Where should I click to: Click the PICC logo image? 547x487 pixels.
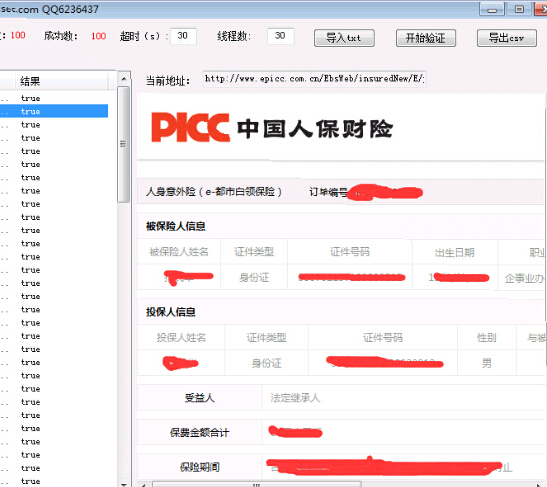tap(190, 127)
